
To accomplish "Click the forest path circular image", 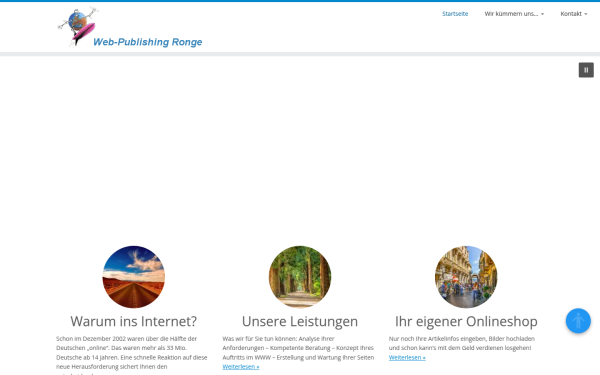I will [300, 277].
